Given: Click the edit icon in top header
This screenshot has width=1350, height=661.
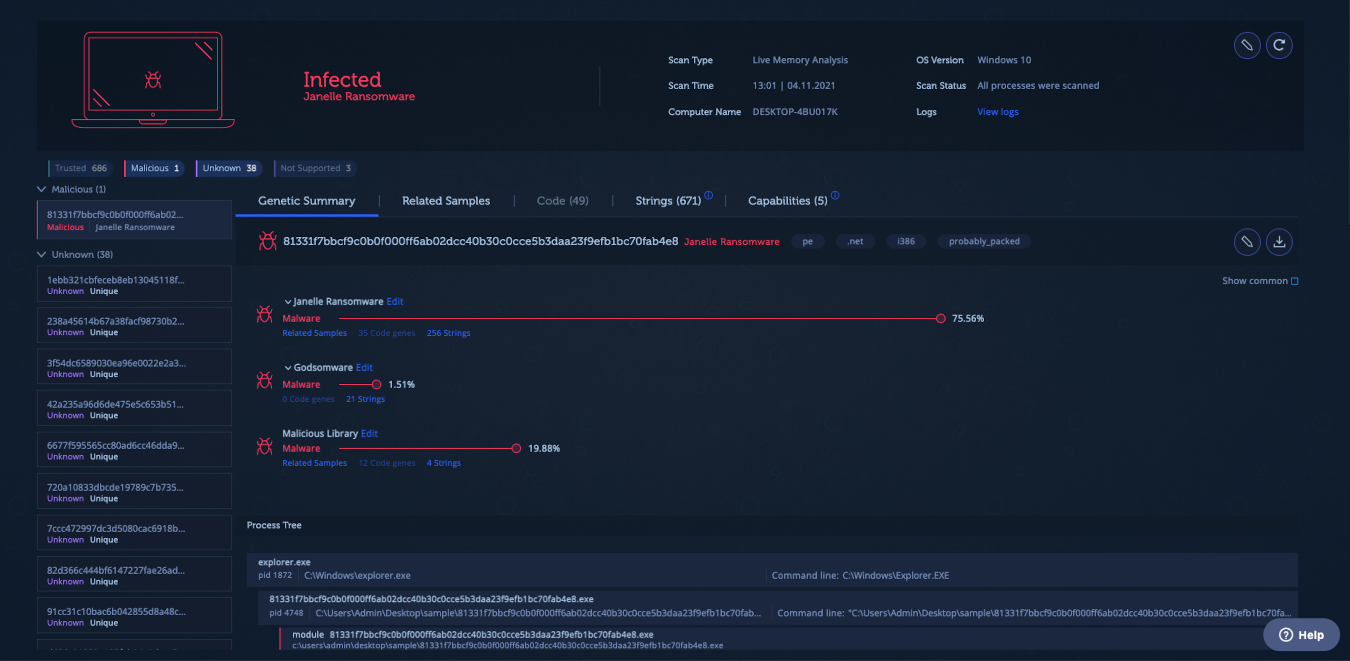Looking at the screenshot, I should (1246, 45).
